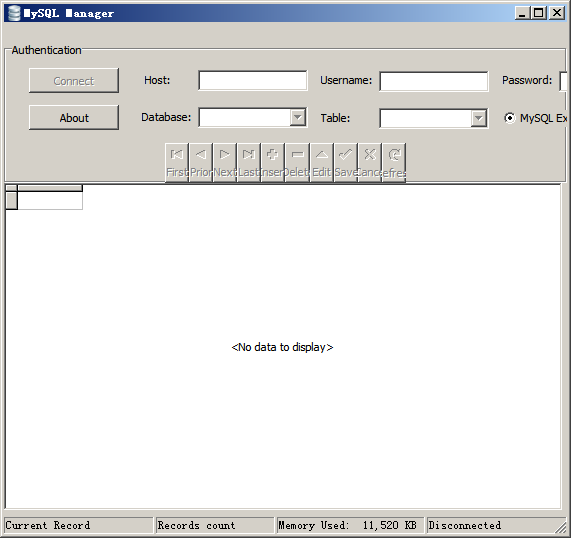The height and width of the screenshot is (538, 571).
Task: Close the MySQL Manager window
Action: 557,13
